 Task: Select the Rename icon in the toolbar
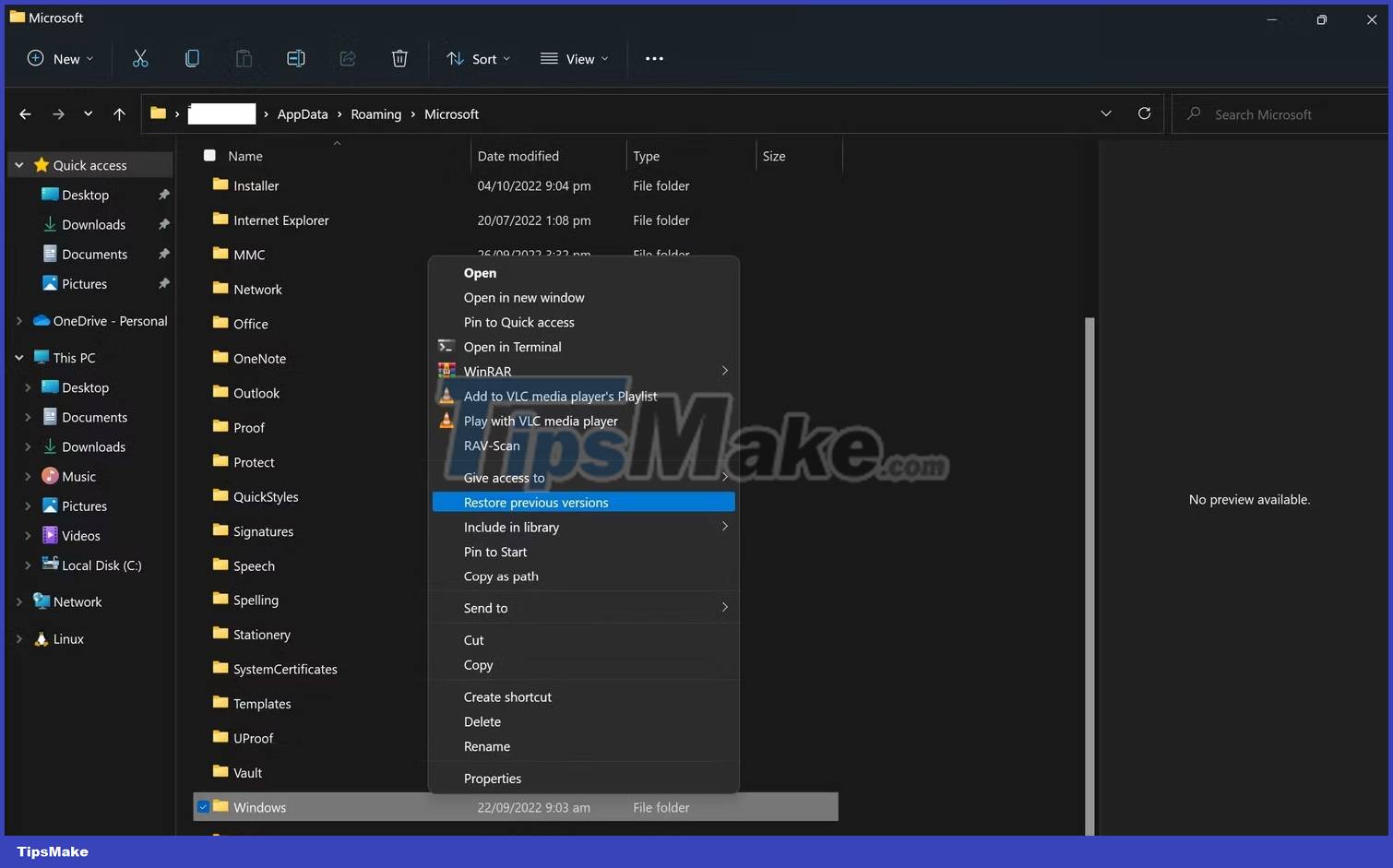click(296, 58)
